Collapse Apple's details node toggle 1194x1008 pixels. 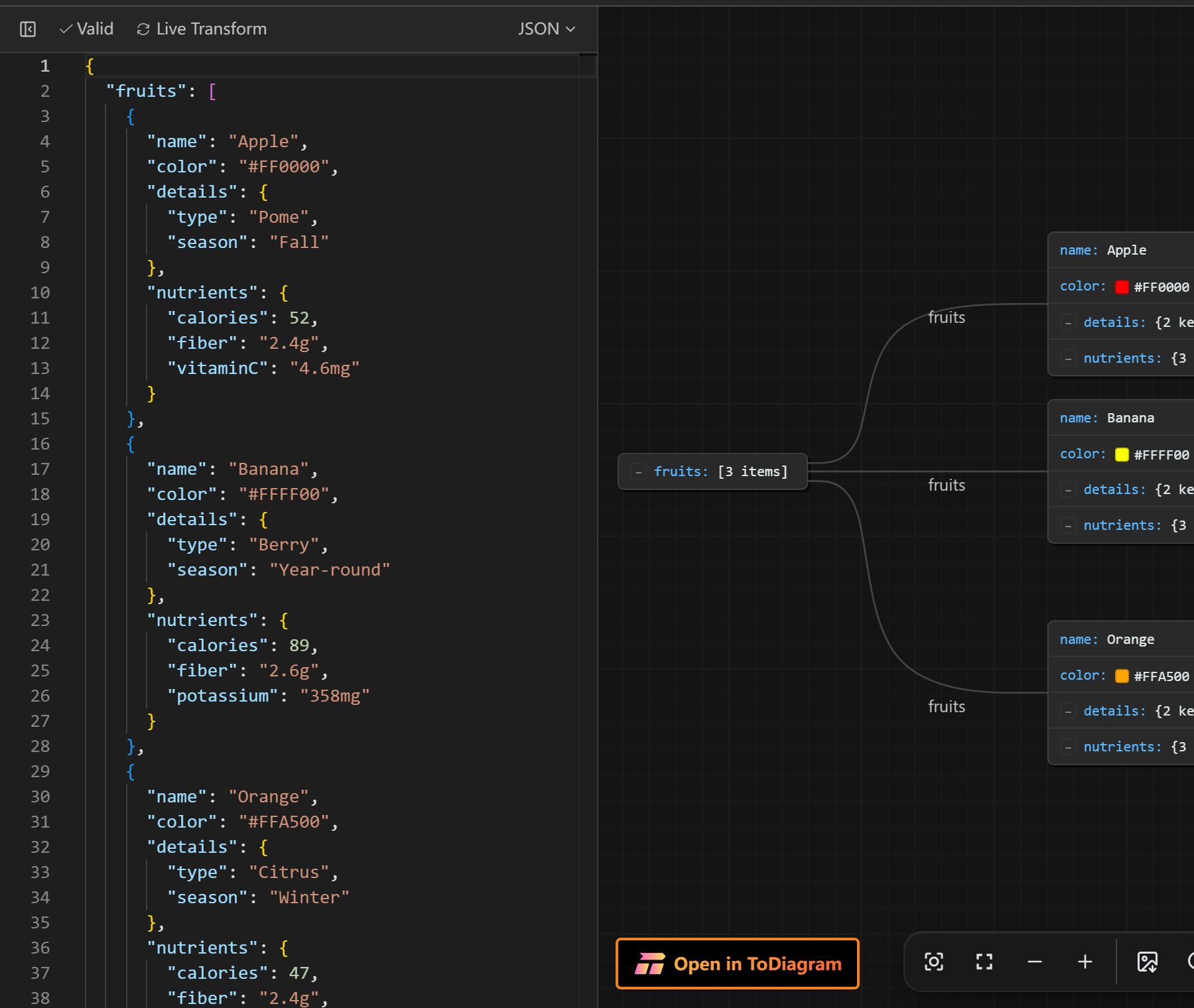1068,323
